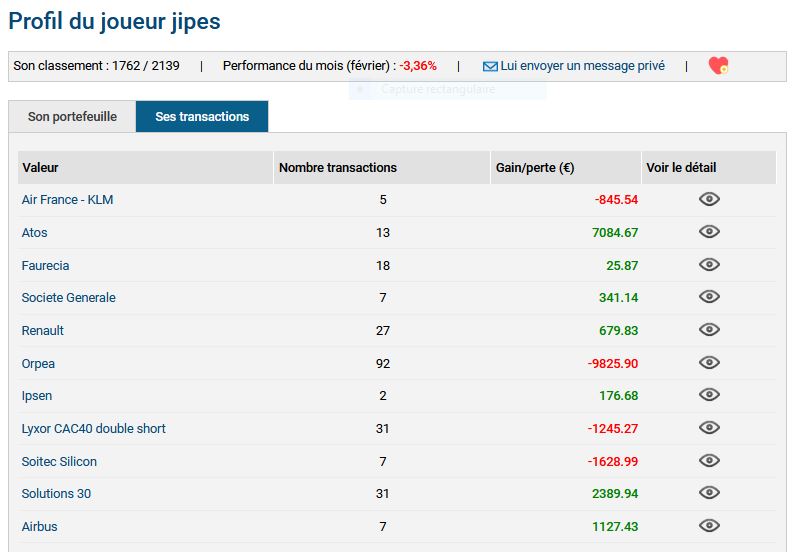794x552 pixels.
Task: Click Renault transaction count 27
Action: [x=383, y=330]
